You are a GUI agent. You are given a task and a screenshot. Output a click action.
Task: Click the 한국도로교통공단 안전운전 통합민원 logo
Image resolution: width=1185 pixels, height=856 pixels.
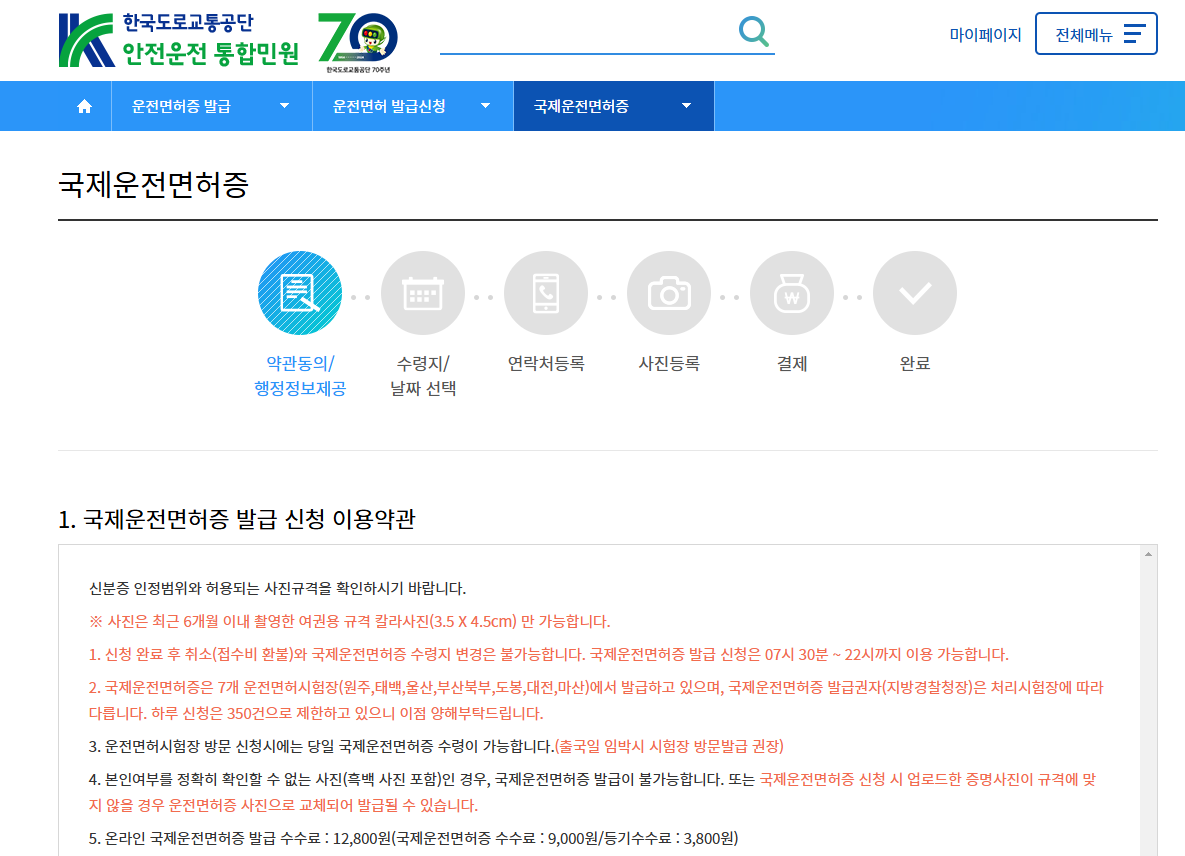click(x=179, y=39)
